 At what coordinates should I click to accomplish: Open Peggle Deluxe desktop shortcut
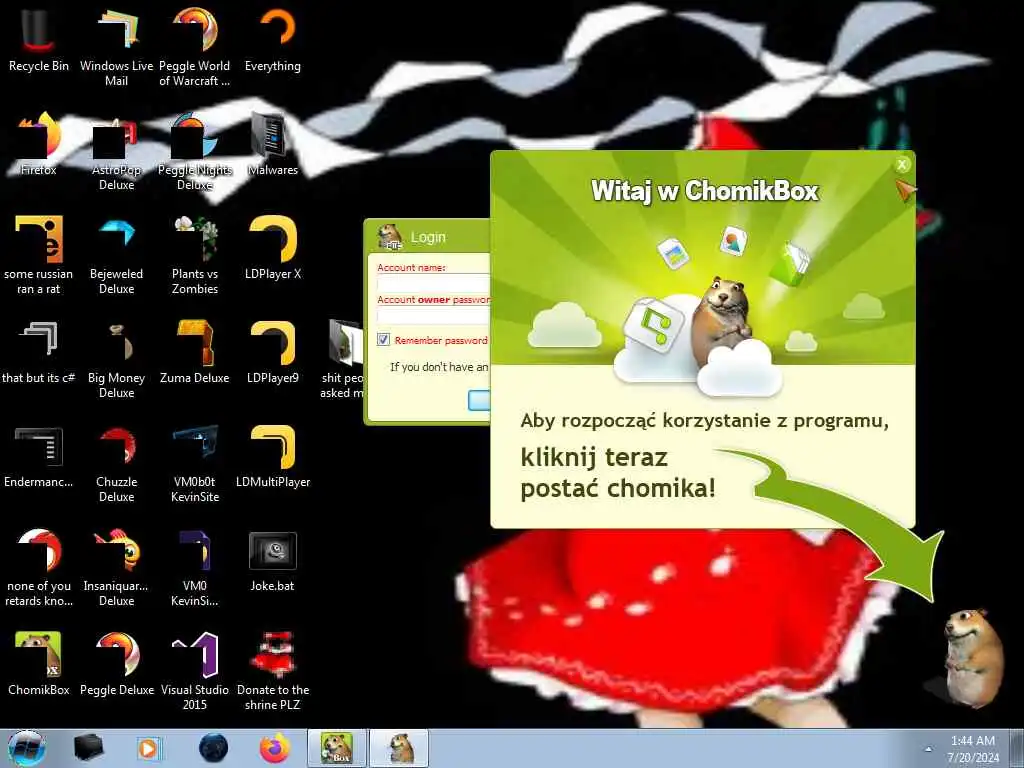116,663
